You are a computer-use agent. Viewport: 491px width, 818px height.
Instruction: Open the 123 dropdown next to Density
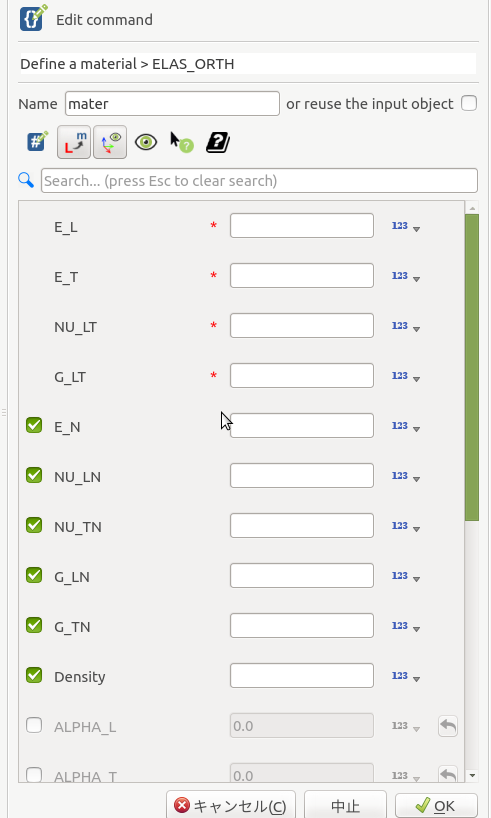(406, 676)
